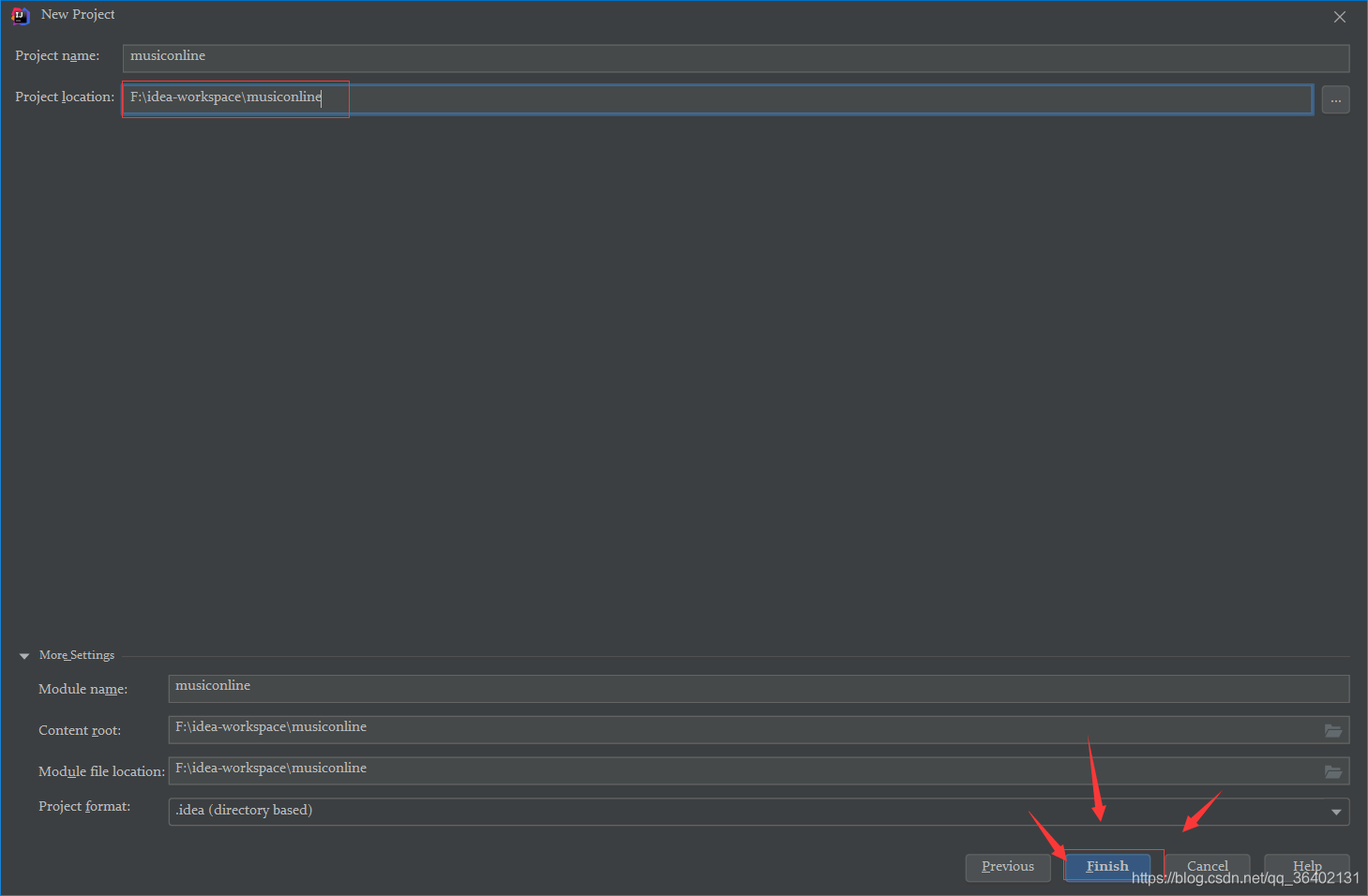This screenshot has width=1368, height=896.
Task: Click the Project format label
Action: pos(84,807)
